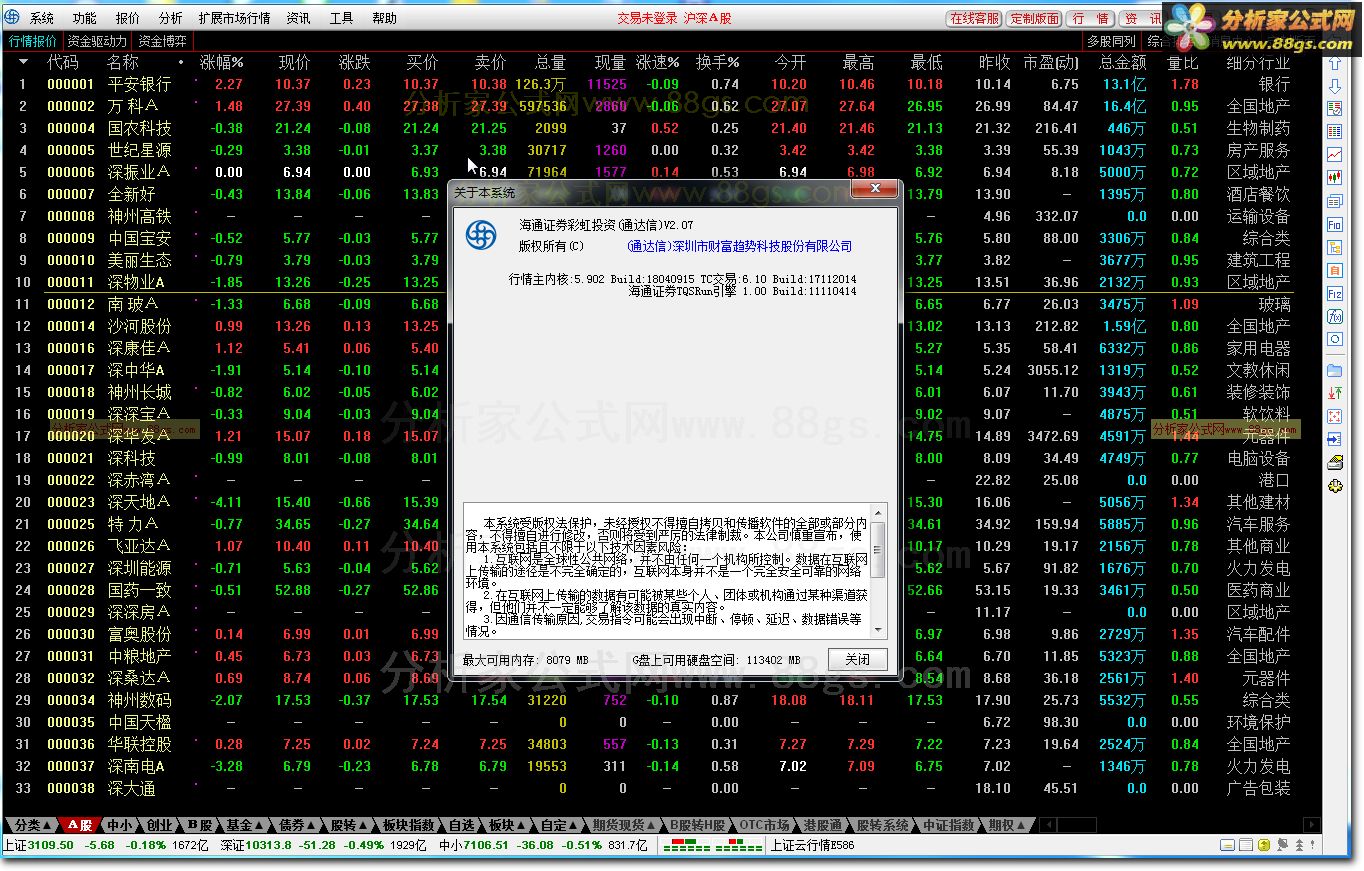Open the 系统 menu
This screenshot has width=1364, height=871.
click(42, 18)
